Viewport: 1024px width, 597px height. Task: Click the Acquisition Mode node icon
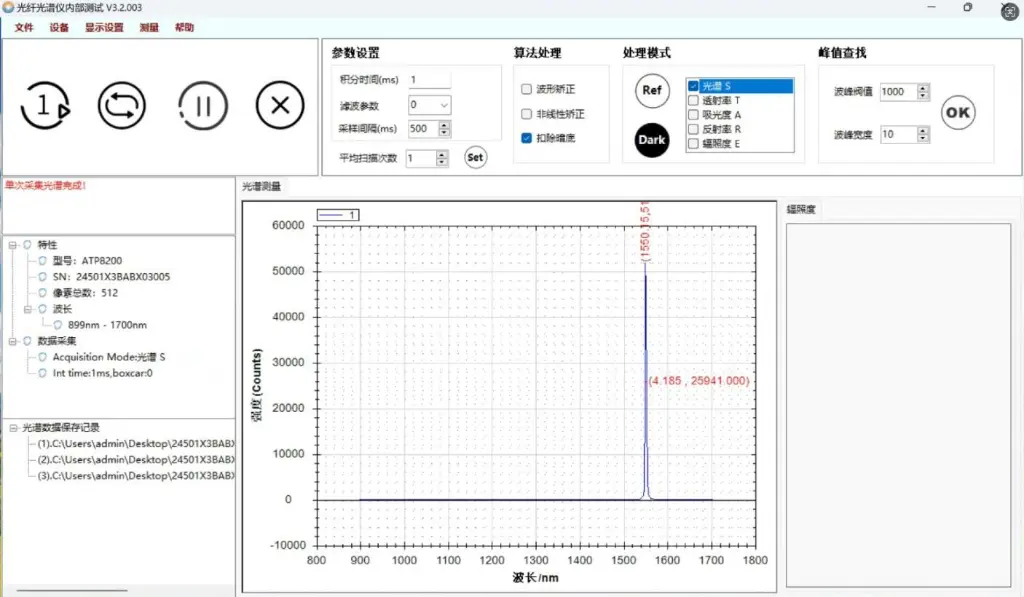[x=42, y=357]
